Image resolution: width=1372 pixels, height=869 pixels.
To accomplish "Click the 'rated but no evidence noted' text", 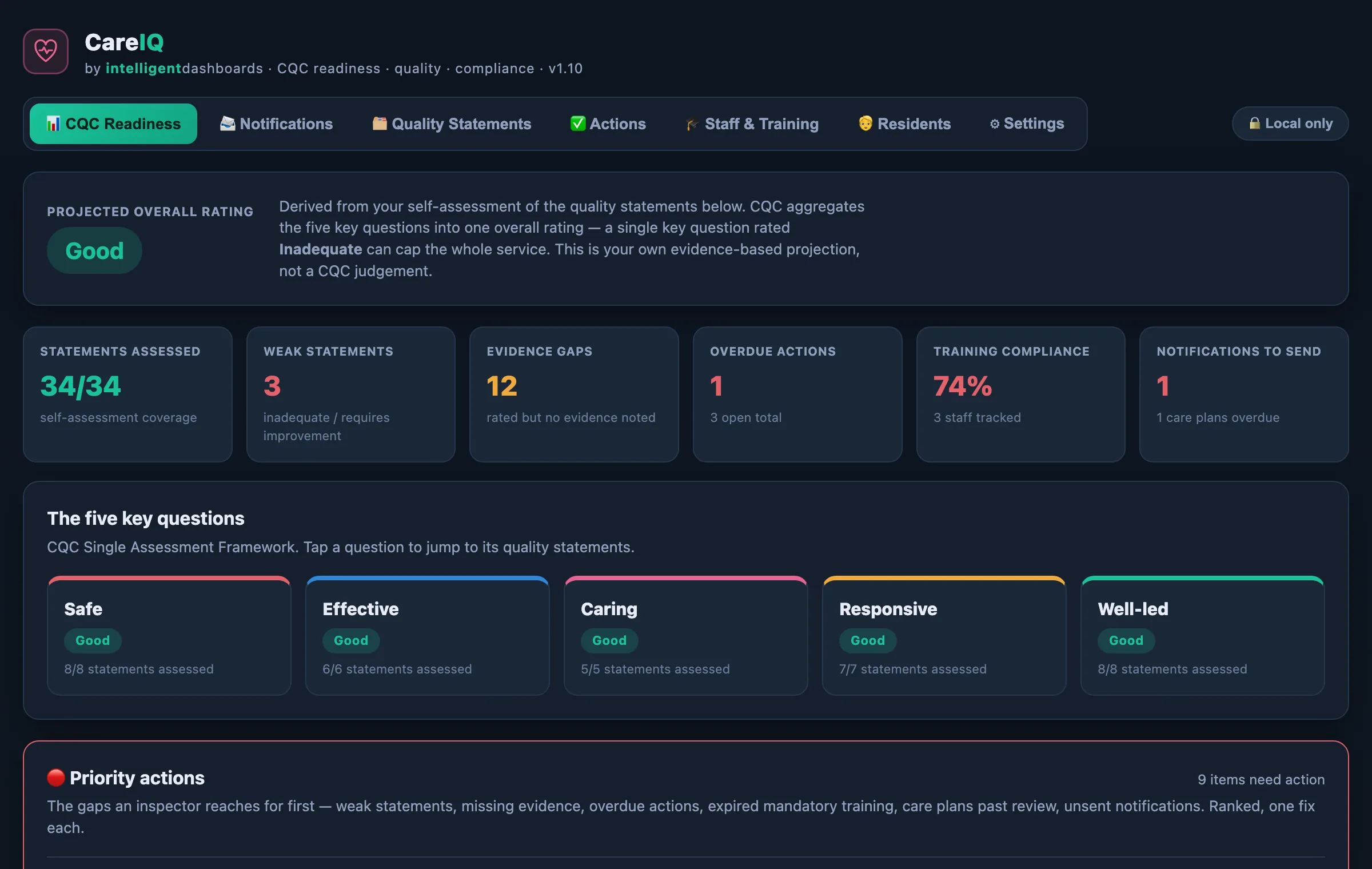I will pos(571,417).
